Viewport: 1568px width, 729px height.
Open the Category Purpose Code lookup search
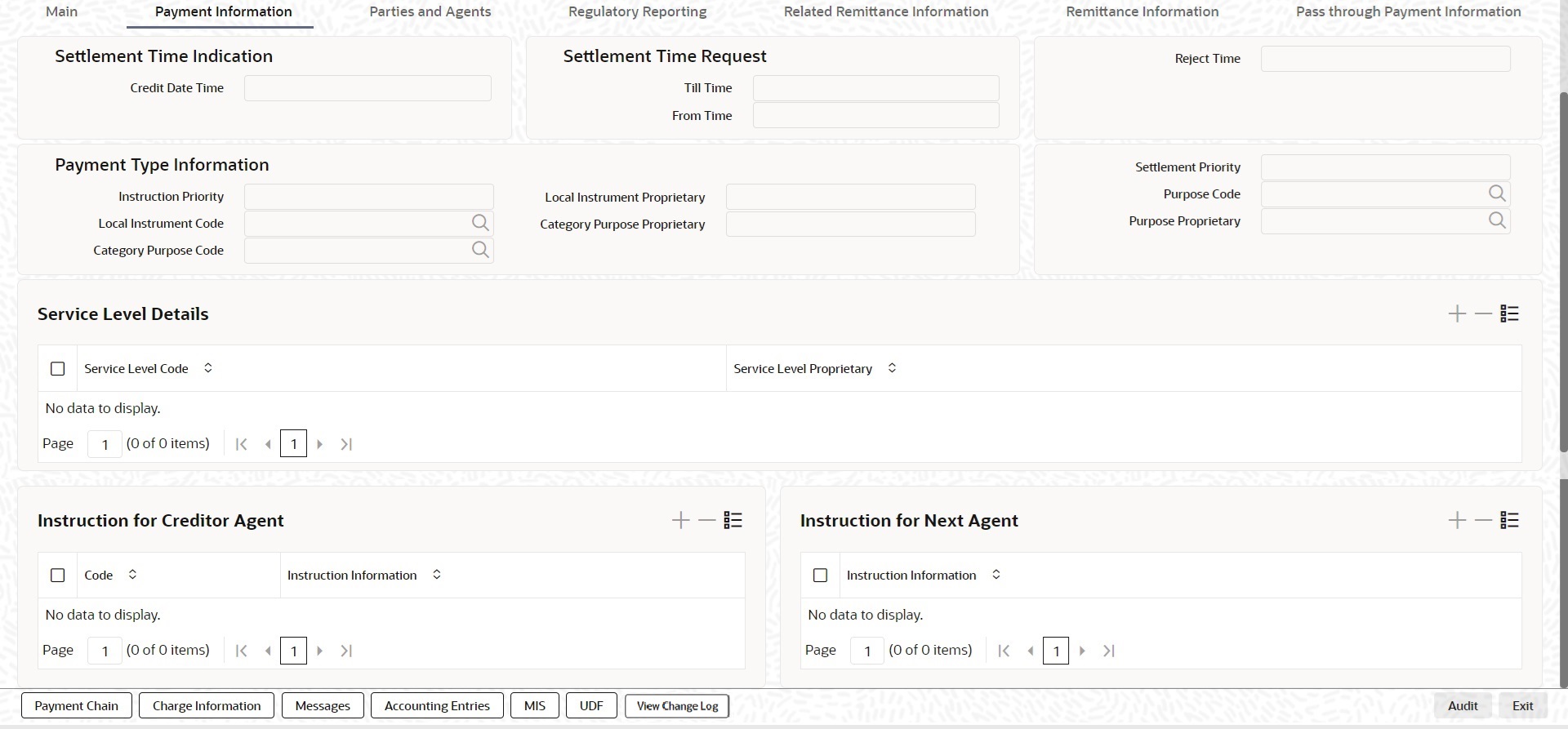pyautogui.click(x=480, y=250)
